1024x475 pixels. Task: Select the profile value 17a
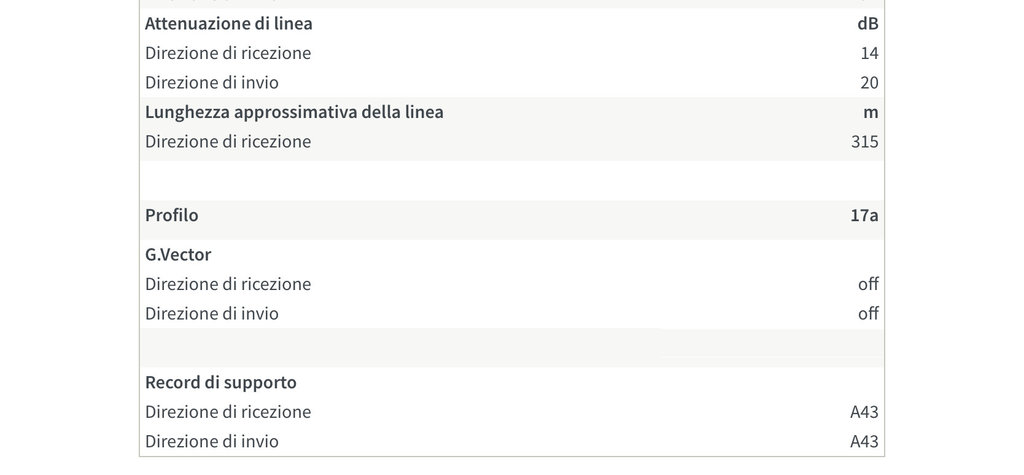tap(864, 215)
